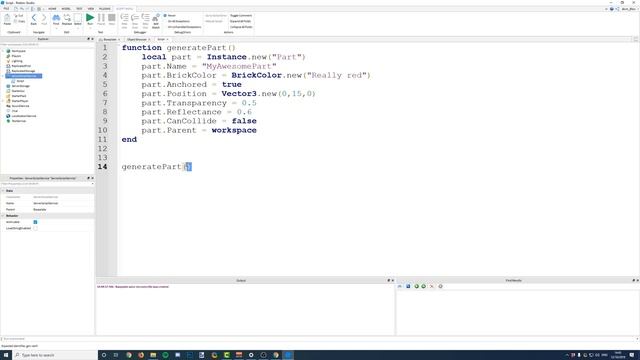Image resolution: width=640 pixels, height=360 pixels.
Task: Select StarterPack in the Explorer tree
Action: pos(19,96)
